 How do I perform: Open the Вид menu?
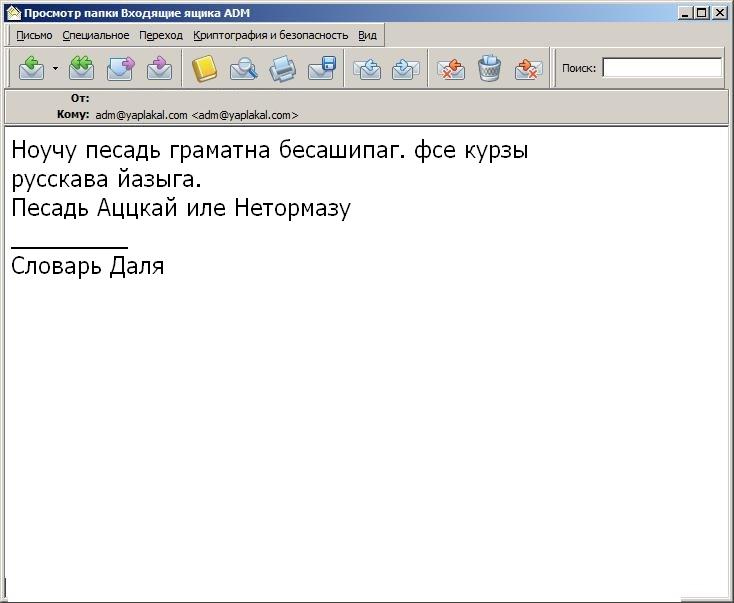tap(367, 36)
